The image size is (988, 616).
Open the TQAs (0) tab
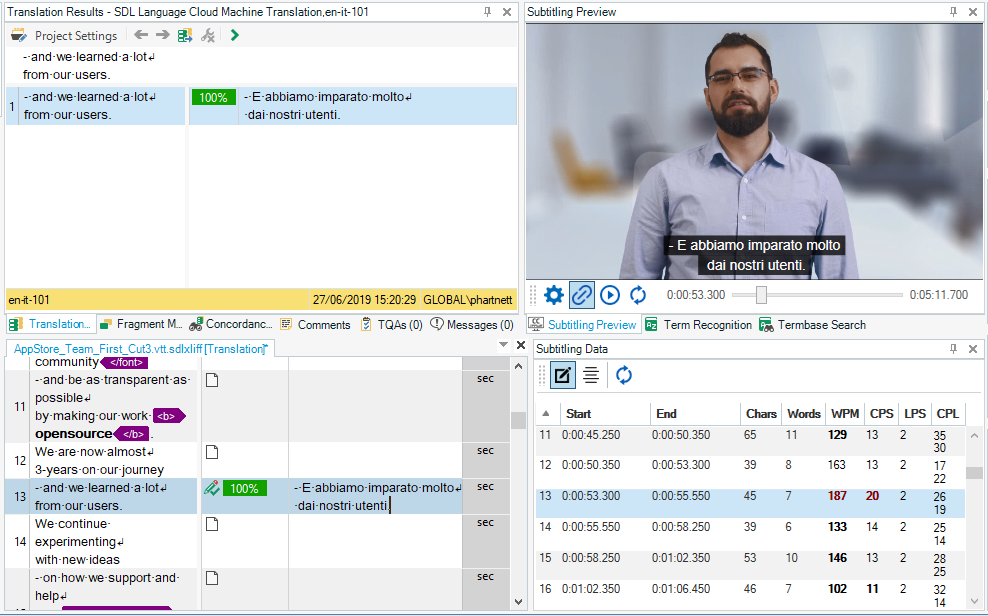pyautogui.click(x=391, y=324)
